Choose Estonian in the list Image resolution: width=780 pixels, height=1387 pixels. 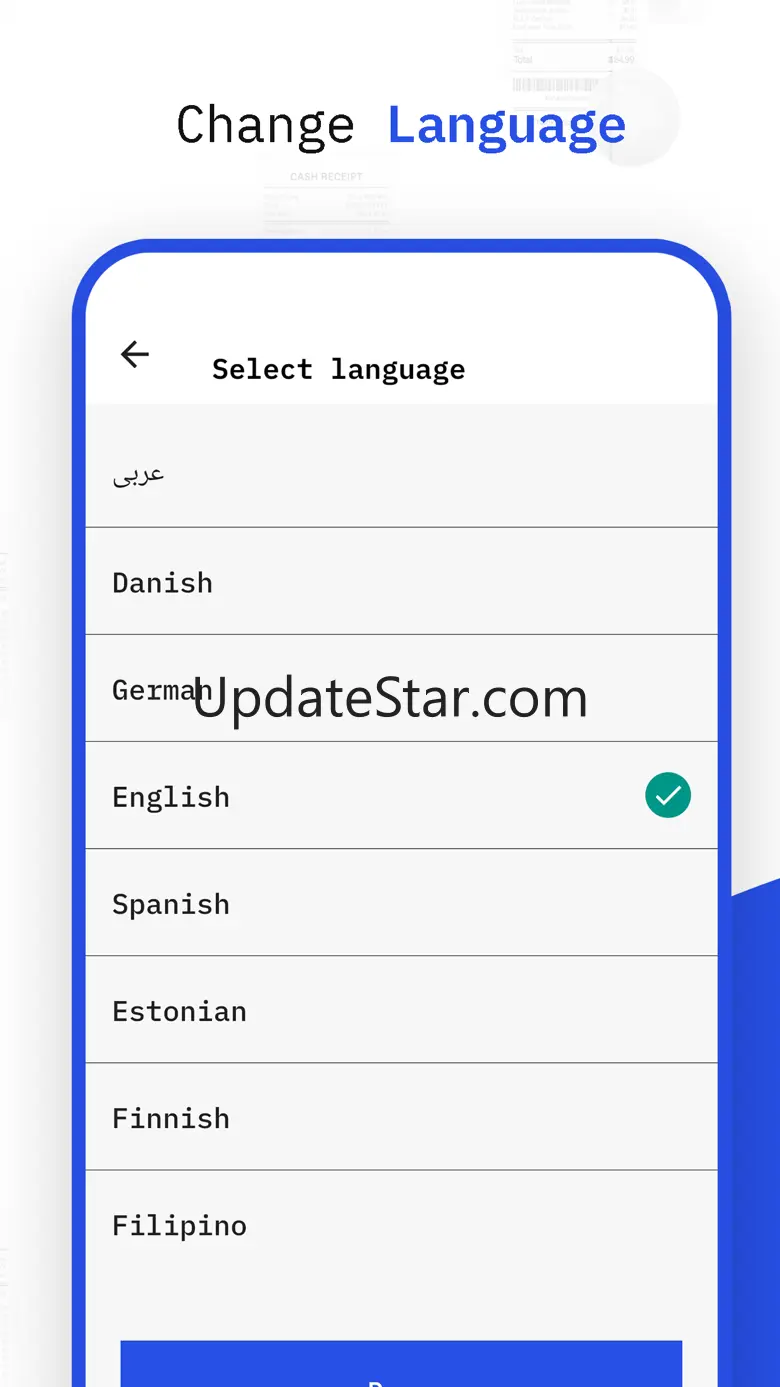coord(401,1009)
